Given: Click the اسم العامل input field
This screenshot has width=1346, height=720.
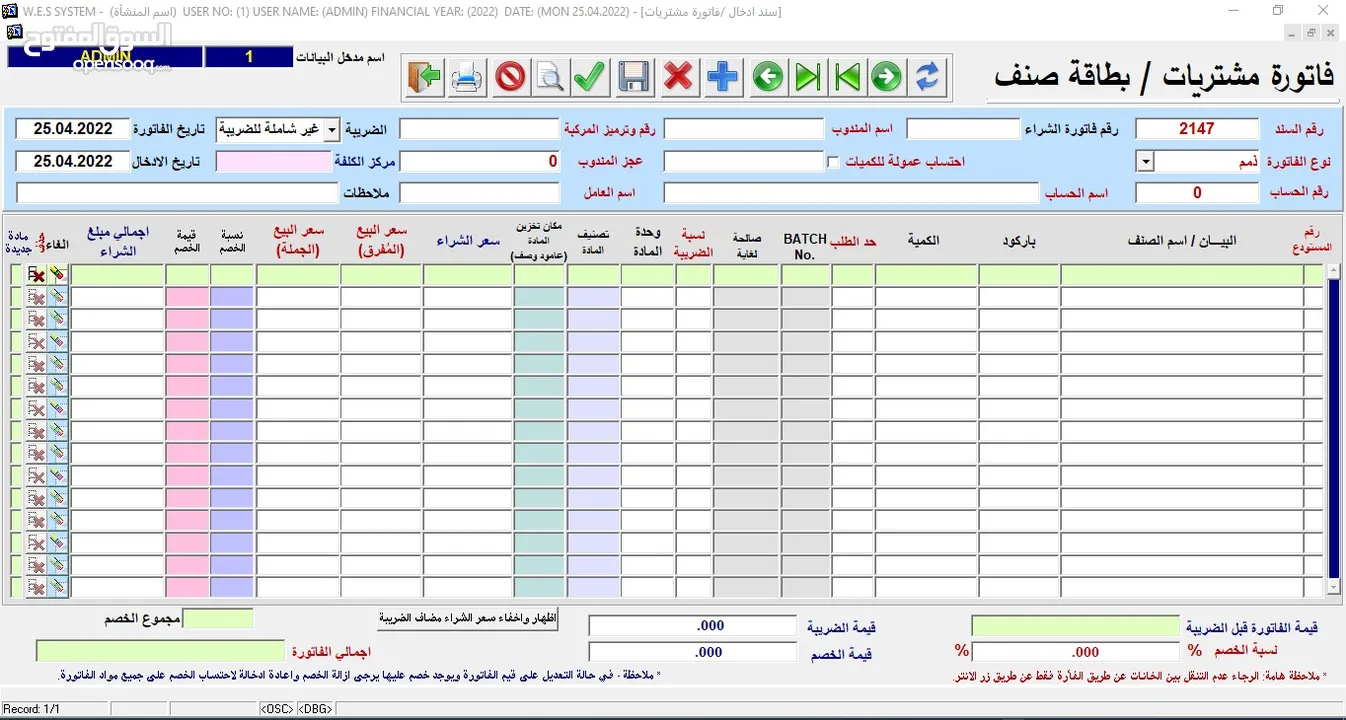Looking at the screenshot, I should (479, 192).
